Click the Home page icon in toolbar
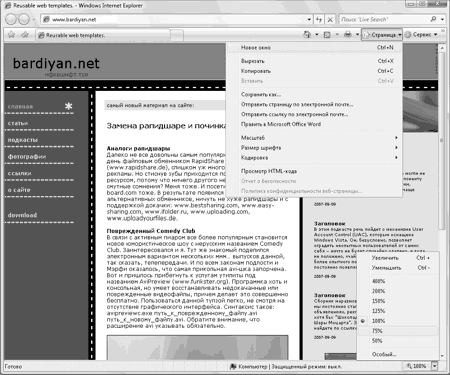The width and height of the screenshot is (450, 375). [x=307, y=34]
